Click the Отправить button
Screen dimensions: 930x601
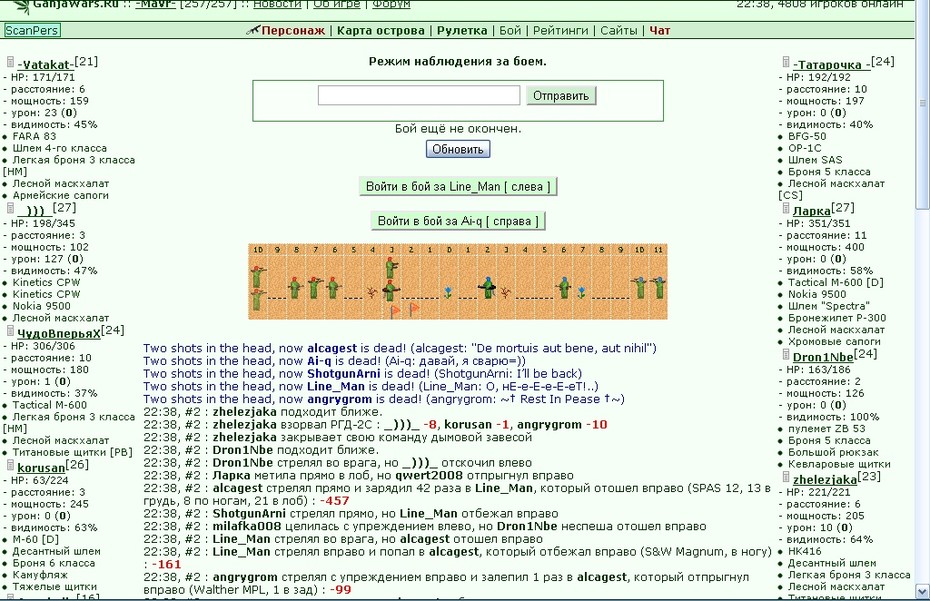(560, 96)
